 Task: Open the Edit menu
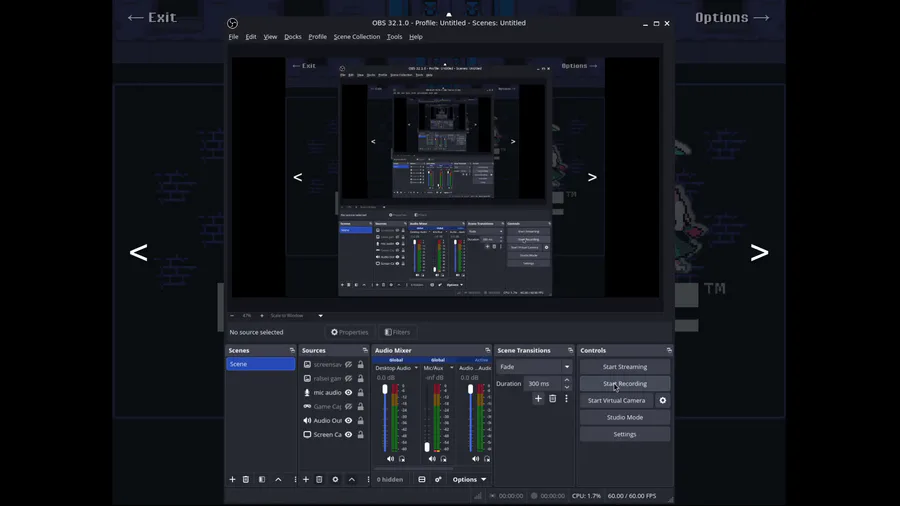click(251, 37)
